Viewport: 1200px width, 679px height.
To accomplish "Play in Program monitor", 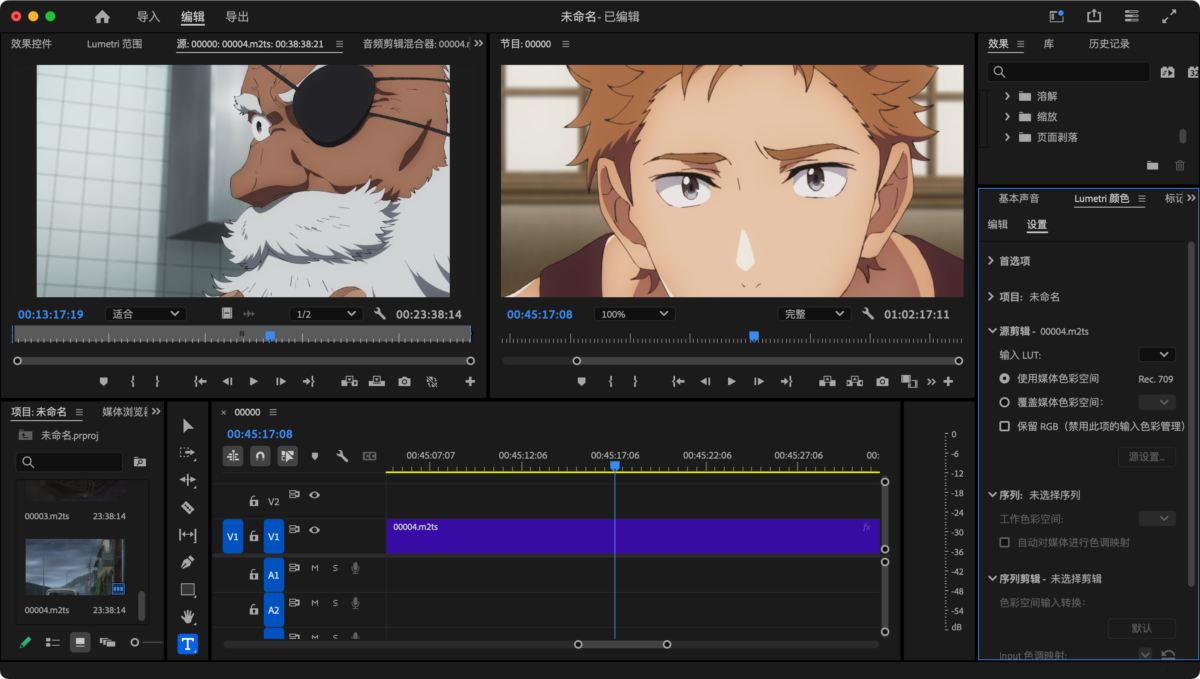I will (x=732, y=381).
